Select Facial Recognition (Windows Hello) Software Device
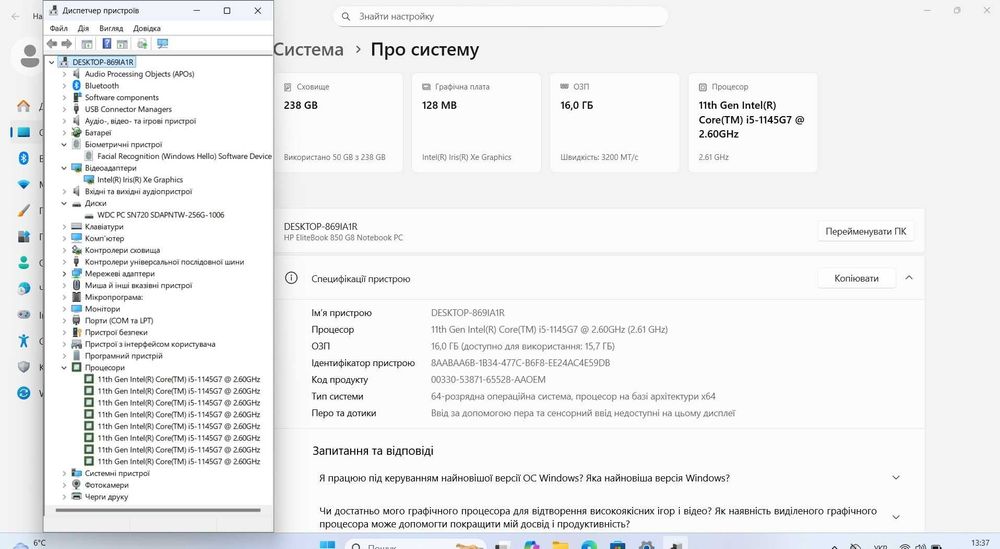Viewport: 1000px width, 549px height. tap(184, 156)
